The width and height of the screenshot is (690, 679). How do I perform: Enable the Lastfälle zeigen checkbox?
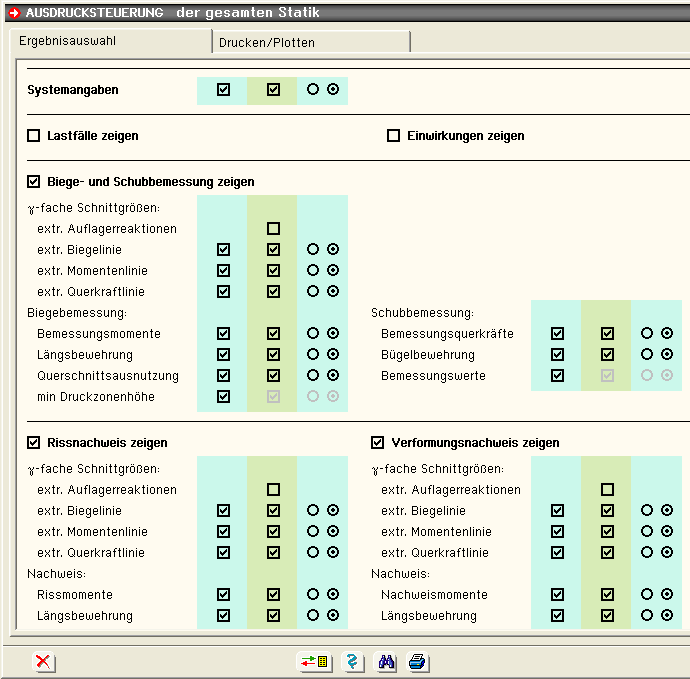[x=34, y=136]
